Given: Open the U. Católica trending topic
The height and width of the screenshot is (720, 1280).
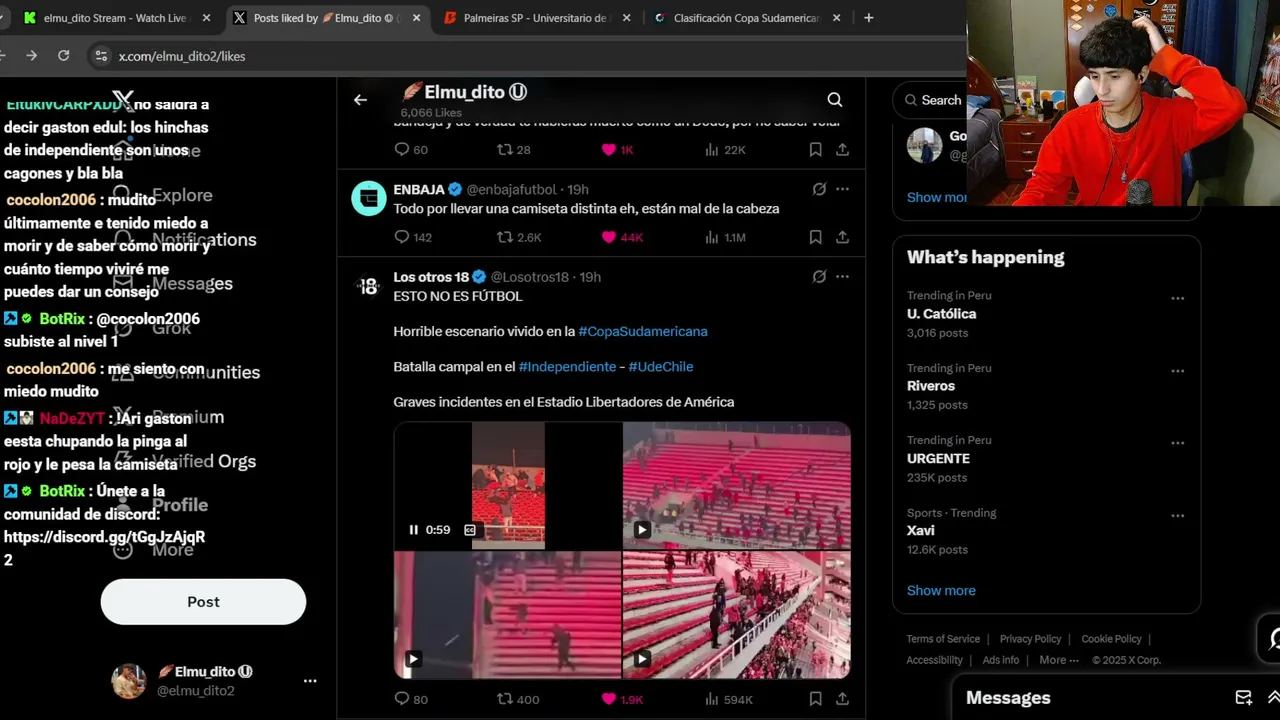Looking at the screenshot, I should pos(941,314).
